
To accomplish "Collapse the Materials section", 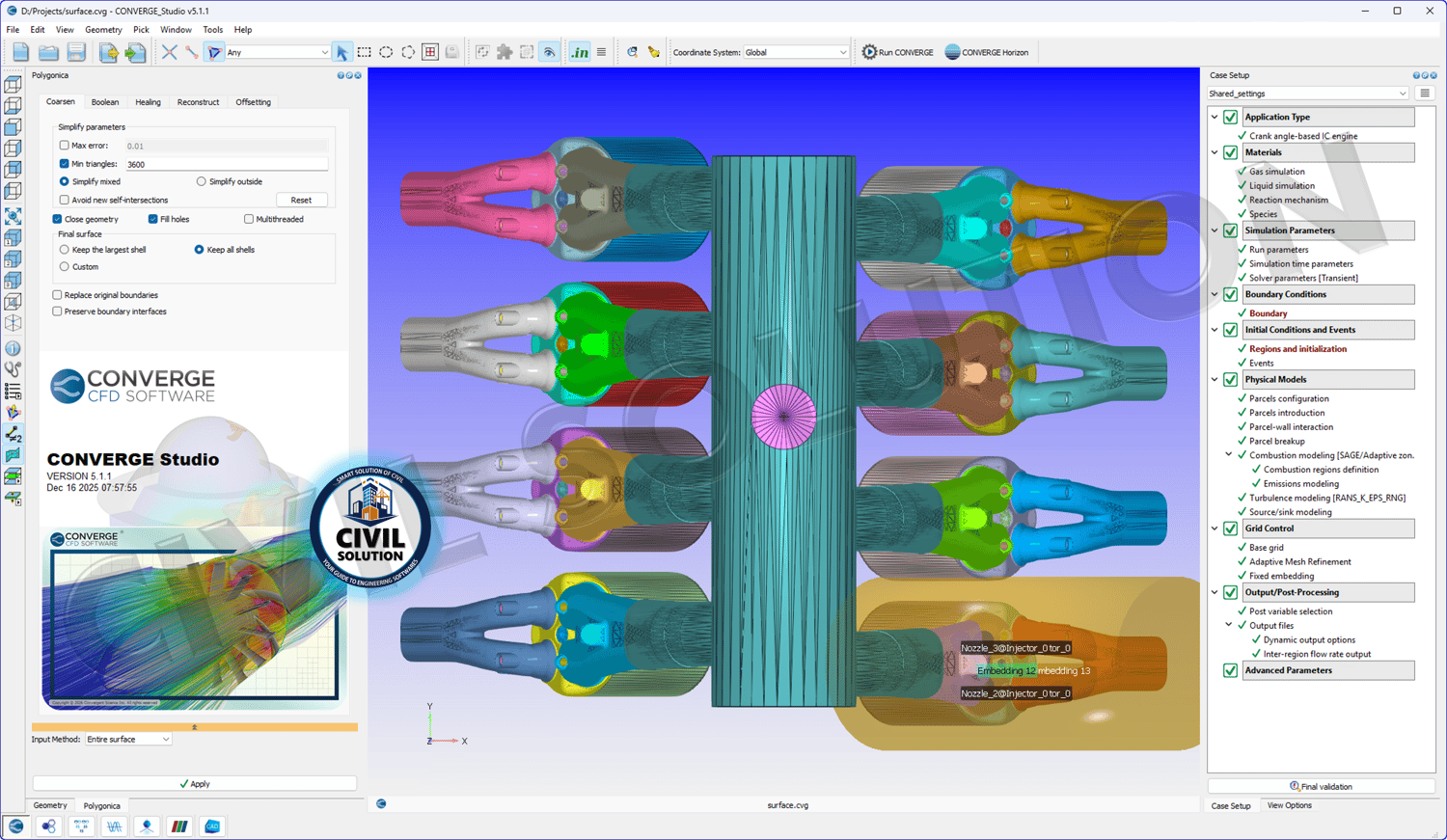I will pos(1215,152).
